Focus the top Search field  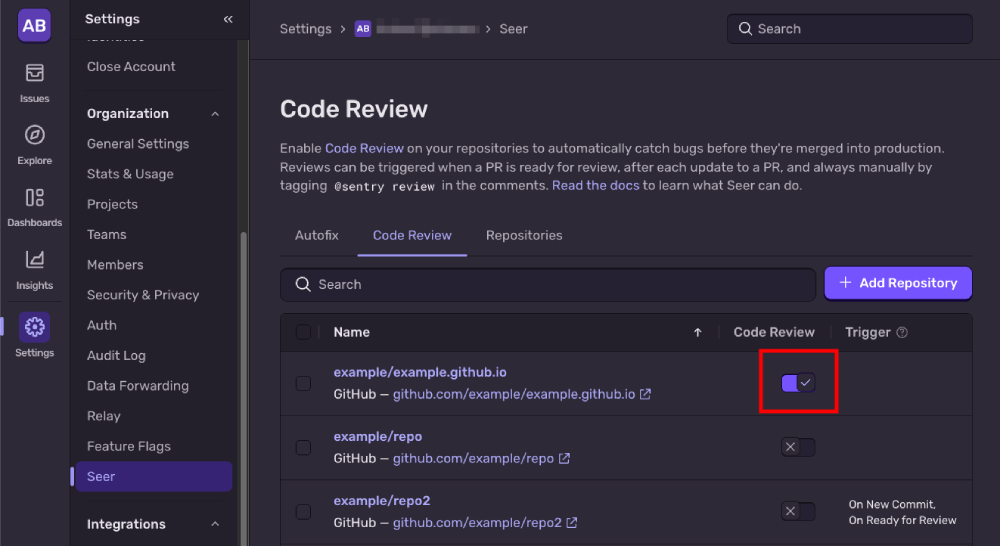pyautogui.click(x=849, y=29)
